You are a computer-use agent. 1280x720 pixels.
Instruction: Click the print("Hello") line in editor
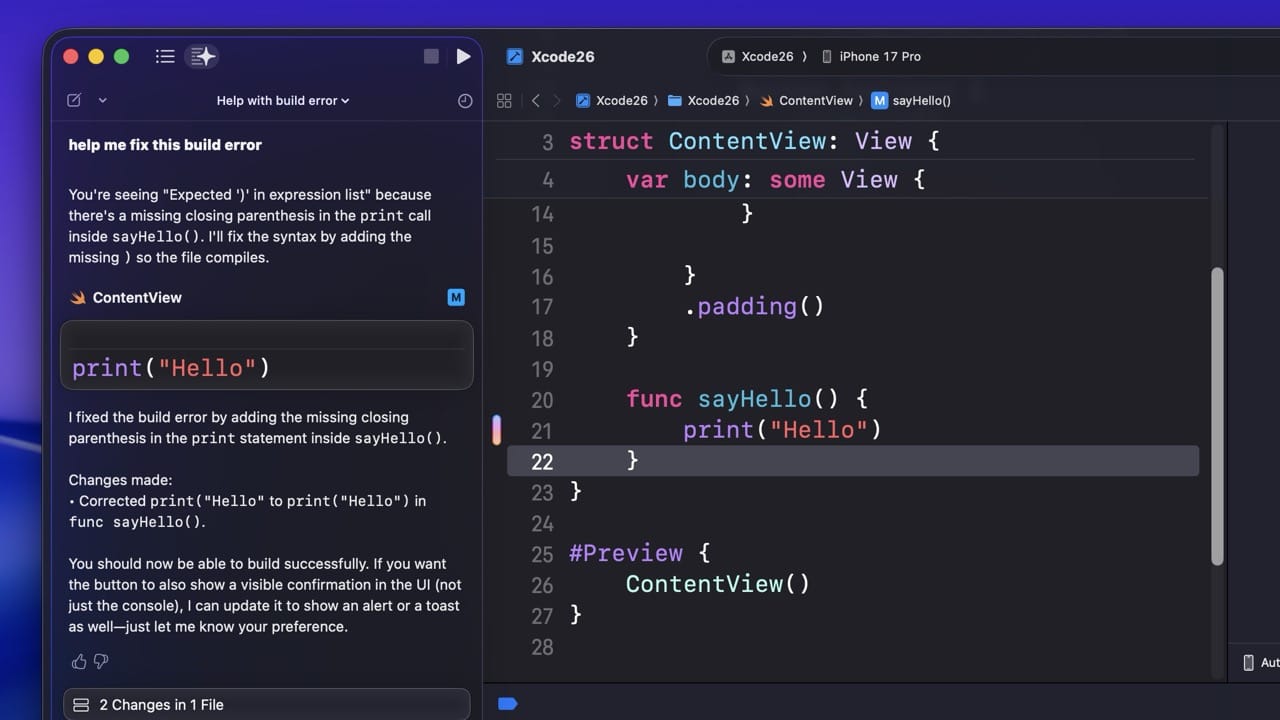pos(782,430)
